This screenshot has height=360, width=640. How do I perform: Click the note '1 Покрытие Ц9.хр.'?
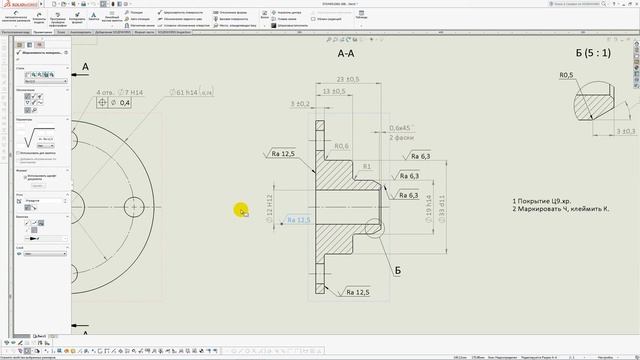(x=542, y=201)
